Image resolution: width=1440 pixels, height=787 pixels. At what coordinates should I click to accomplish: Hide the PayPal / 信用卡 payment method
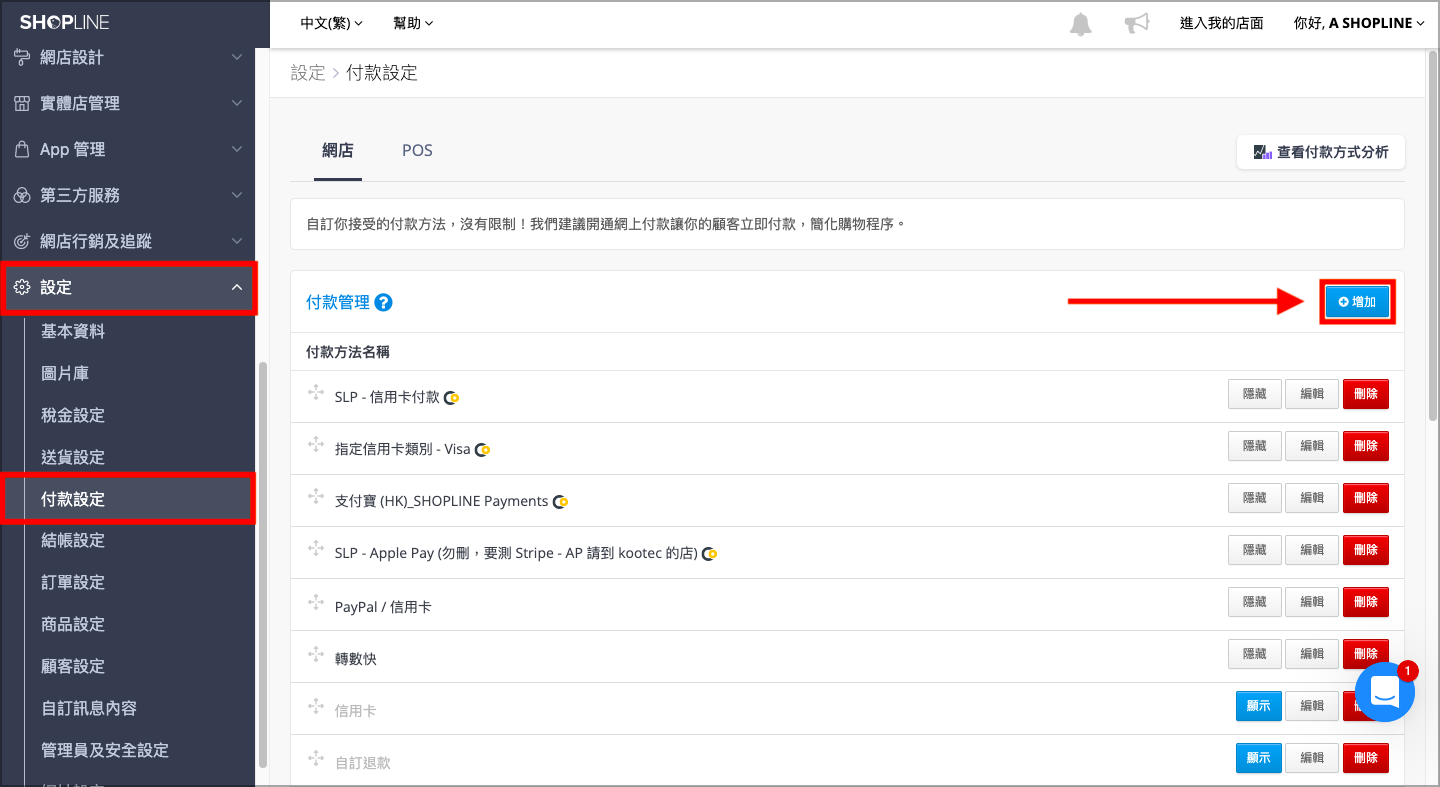[x=1254, y=602]
